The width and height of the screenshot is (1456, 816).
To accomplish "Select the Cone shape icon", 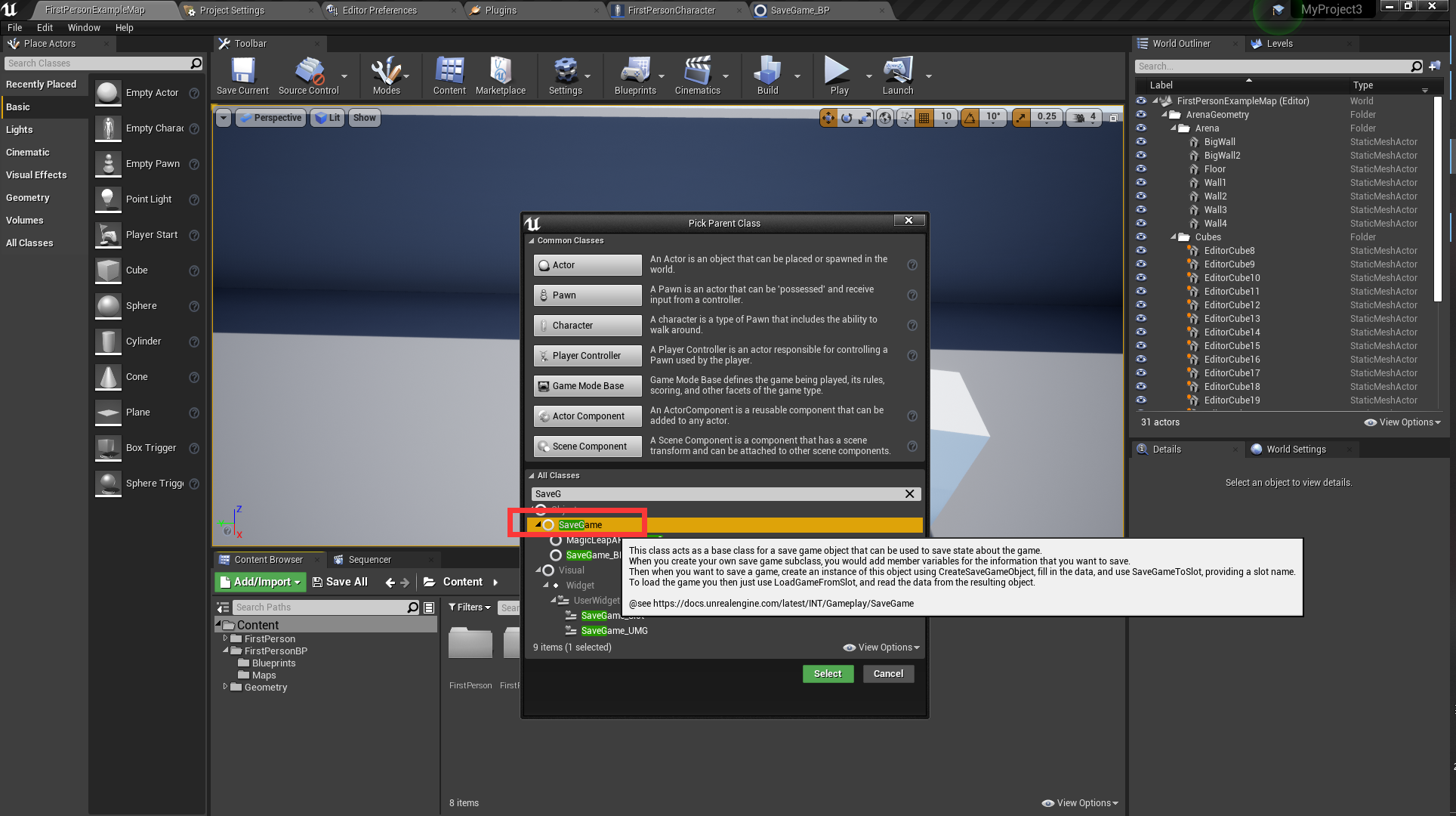I will (x=108, y=377).
